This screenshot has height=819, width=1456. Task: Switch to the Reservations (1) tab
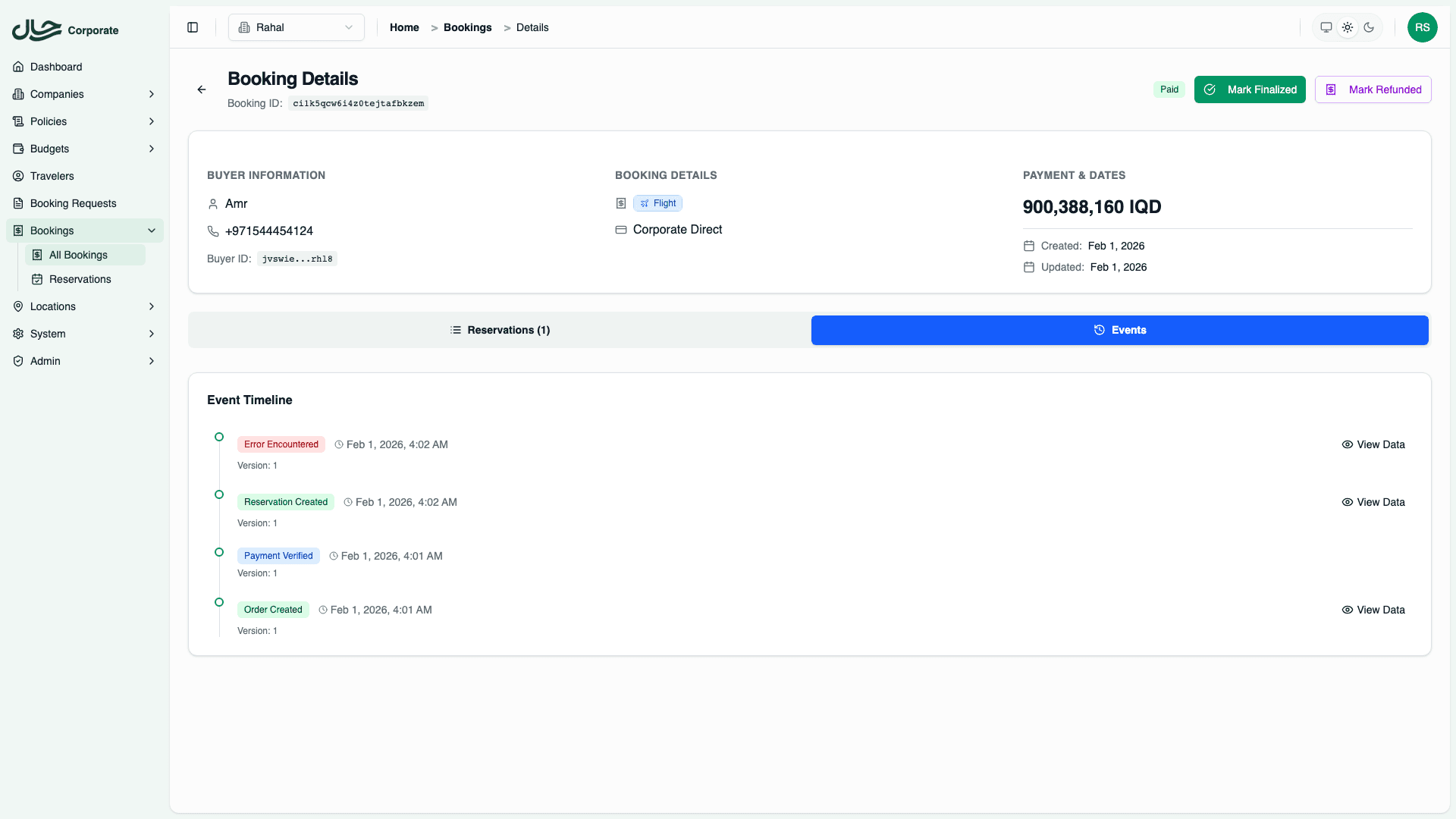500,330
